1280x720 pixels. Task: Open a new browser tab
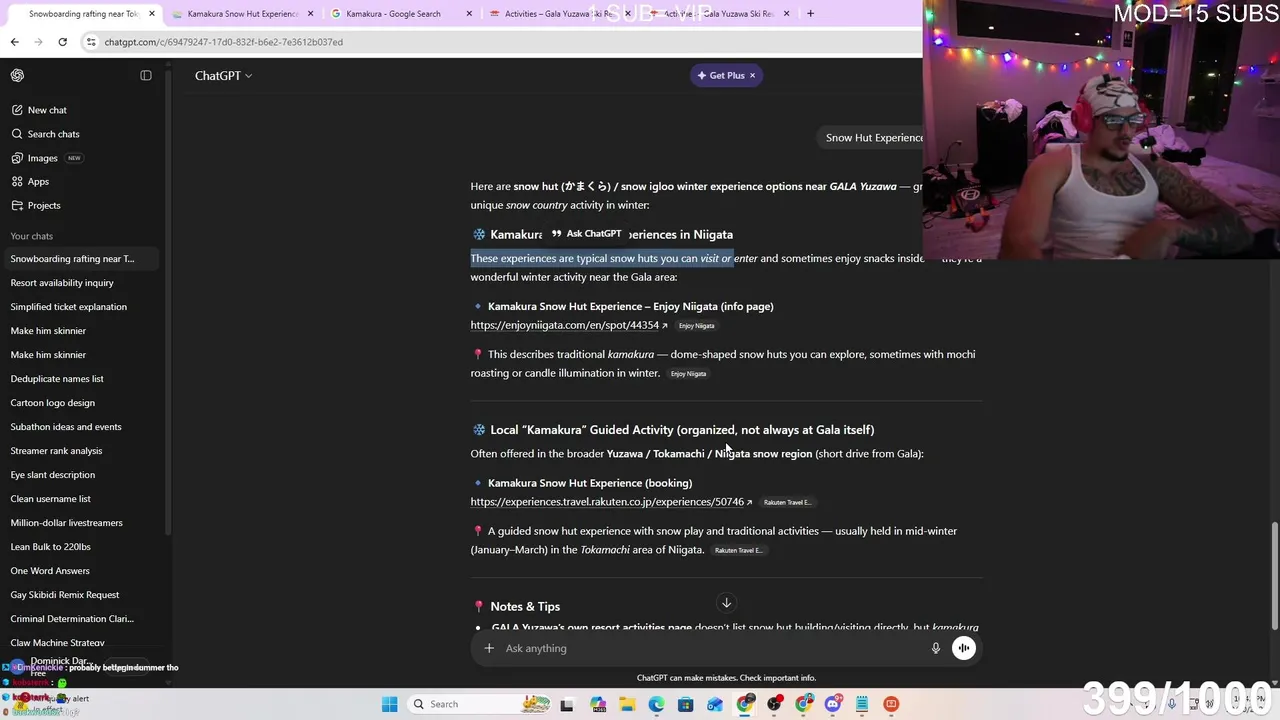(x=810, y=13)
